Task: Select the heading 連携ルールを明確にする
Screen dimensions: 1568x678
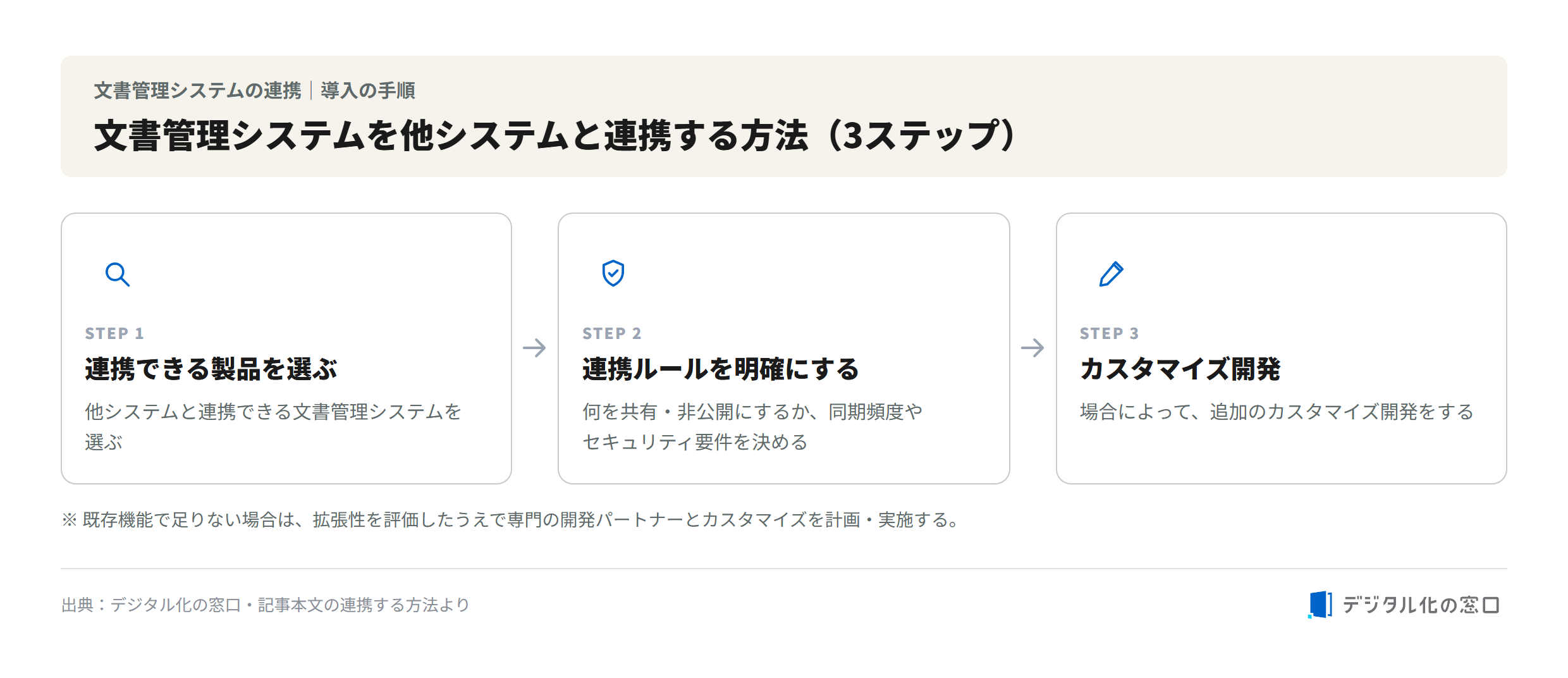Action: tap(721, 369)
